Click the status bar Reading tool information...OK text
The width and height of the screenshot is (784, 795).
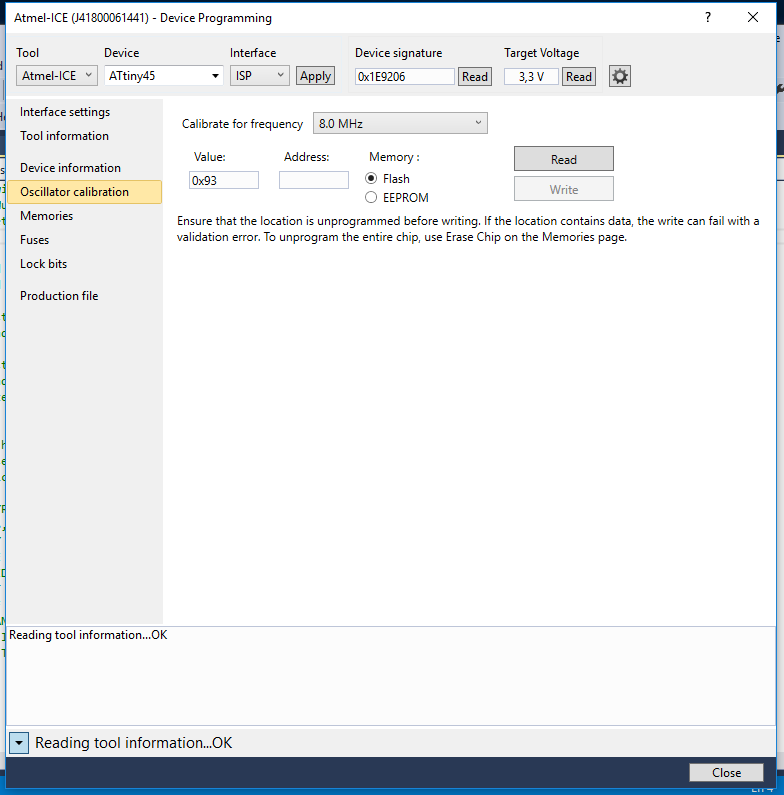[x=133, y=743]
